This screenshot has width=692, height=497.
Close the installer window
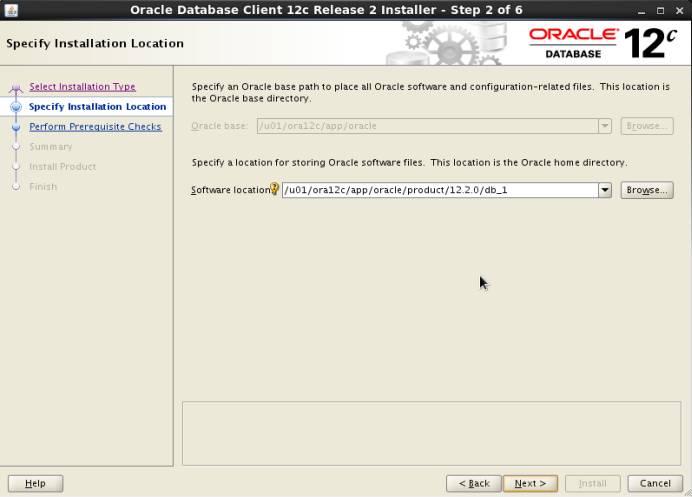pos(679,11)
